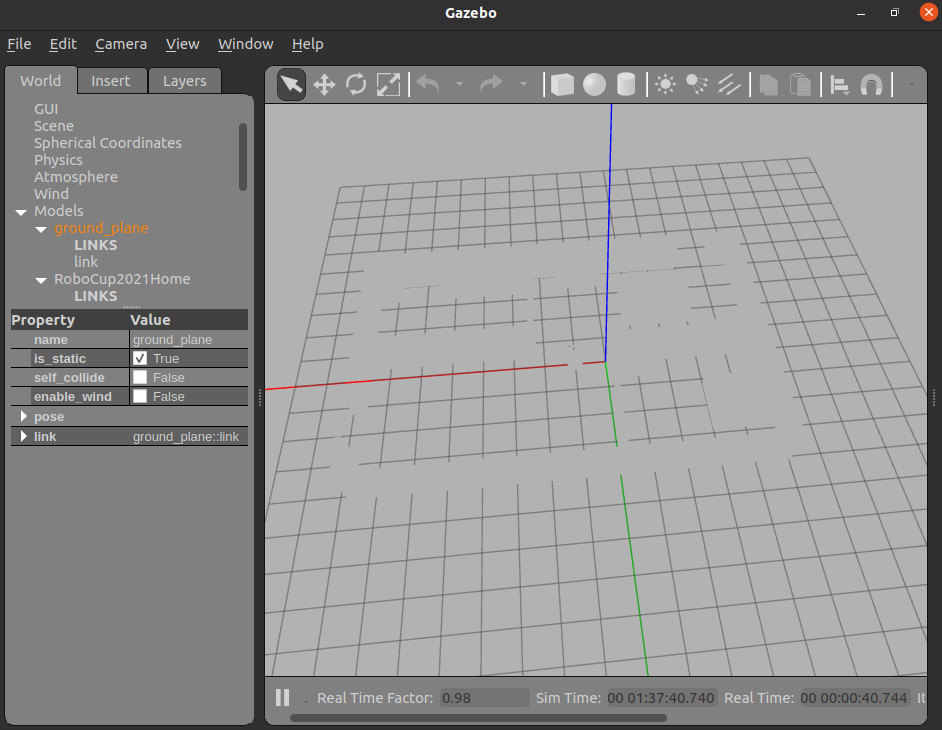The height and width of the screenshot is (730, 942).
Task: Activate the scale mode tool
Action: pyautogui.click(x=388, y=85)
